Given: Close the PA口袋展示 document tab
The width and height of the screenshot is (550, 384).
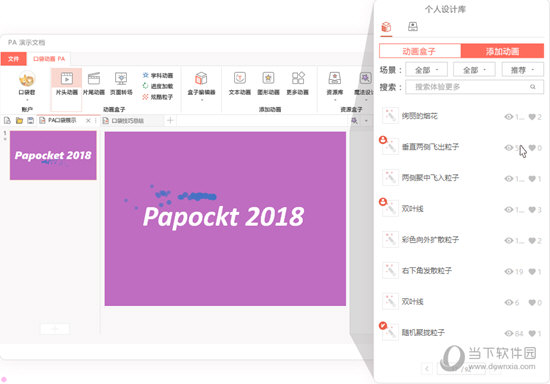Looking at the screenshot, I should pos(88,120).
